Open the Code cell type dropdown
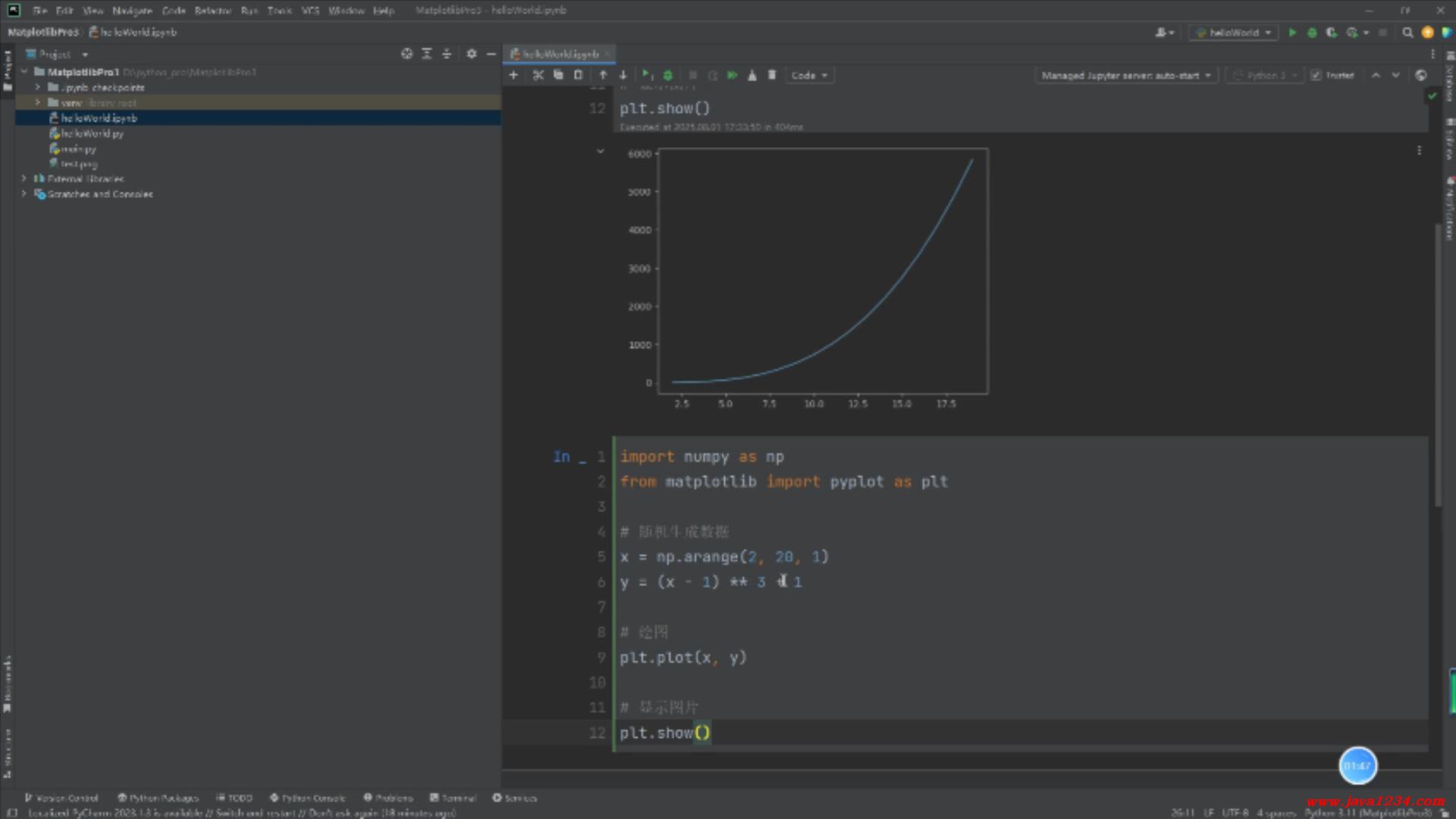Image resolution: width=1456 pixels, height=819 pixels. [x=809, y=75]
